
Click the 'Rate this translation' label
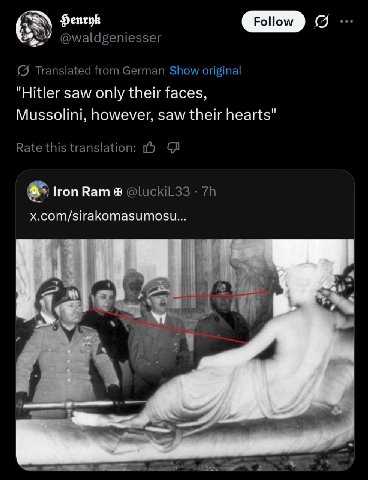point(76,148)
